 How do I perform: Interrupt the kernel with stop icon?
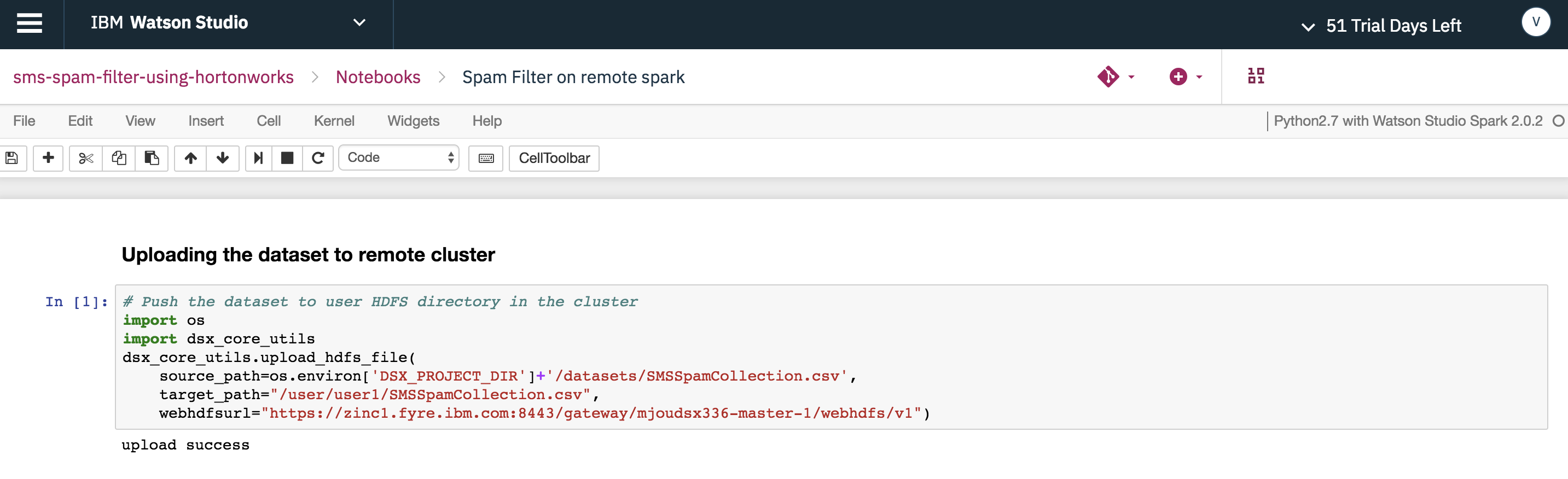(287, 158)
